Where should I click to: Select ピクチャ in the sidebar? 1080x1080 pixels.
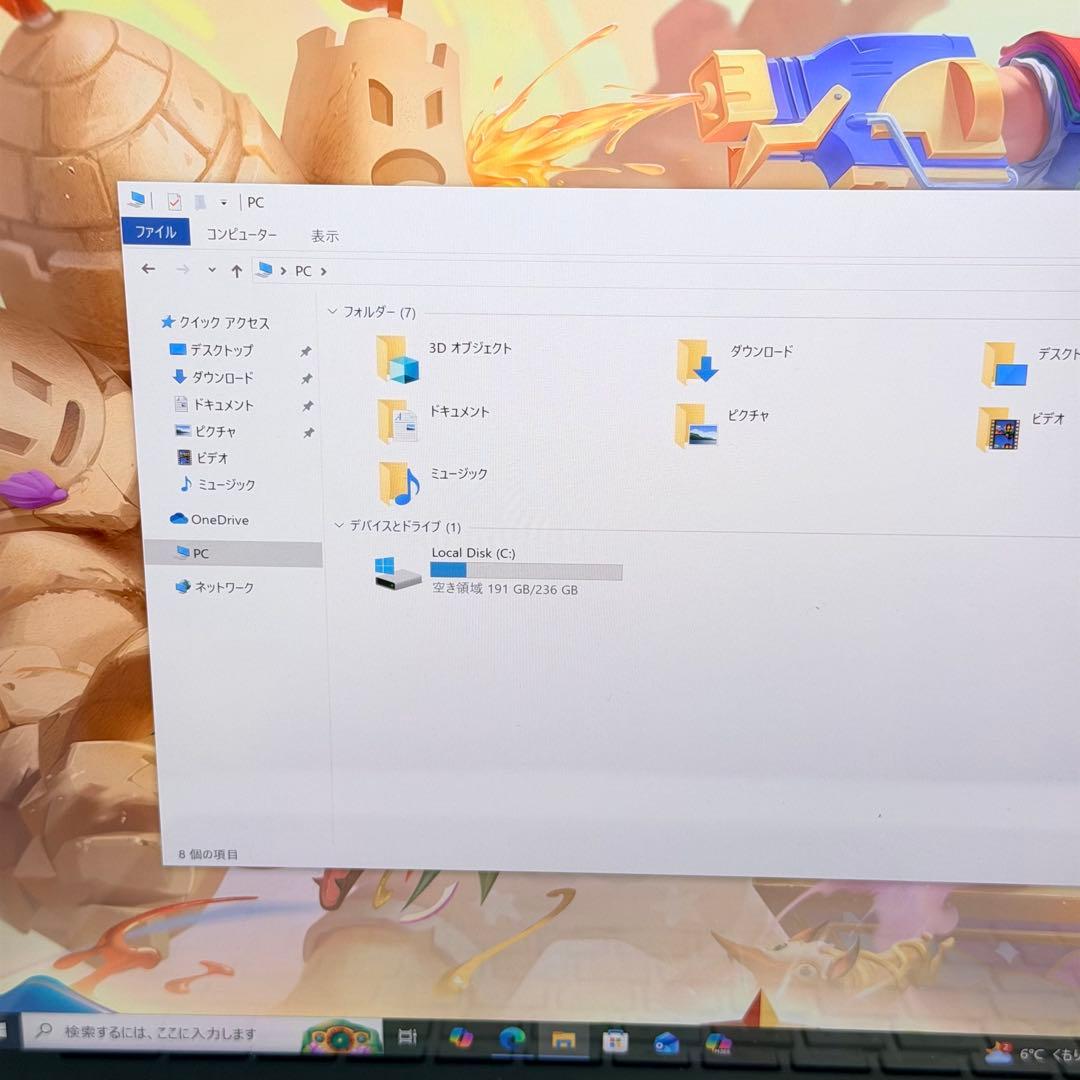(206, 432)
